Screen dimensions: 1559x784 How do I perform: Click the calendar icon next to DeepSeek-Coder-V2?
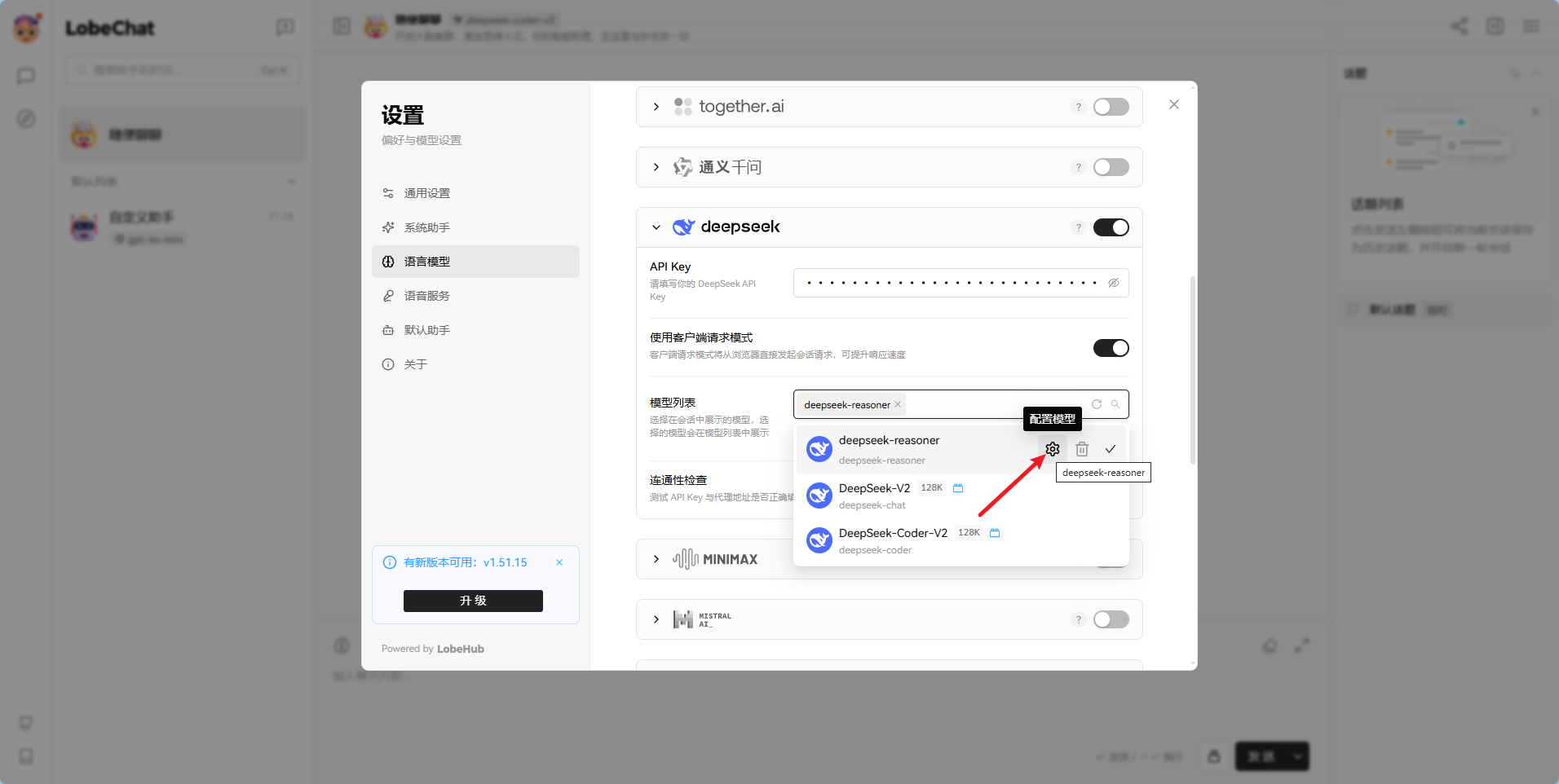point(995,533)
